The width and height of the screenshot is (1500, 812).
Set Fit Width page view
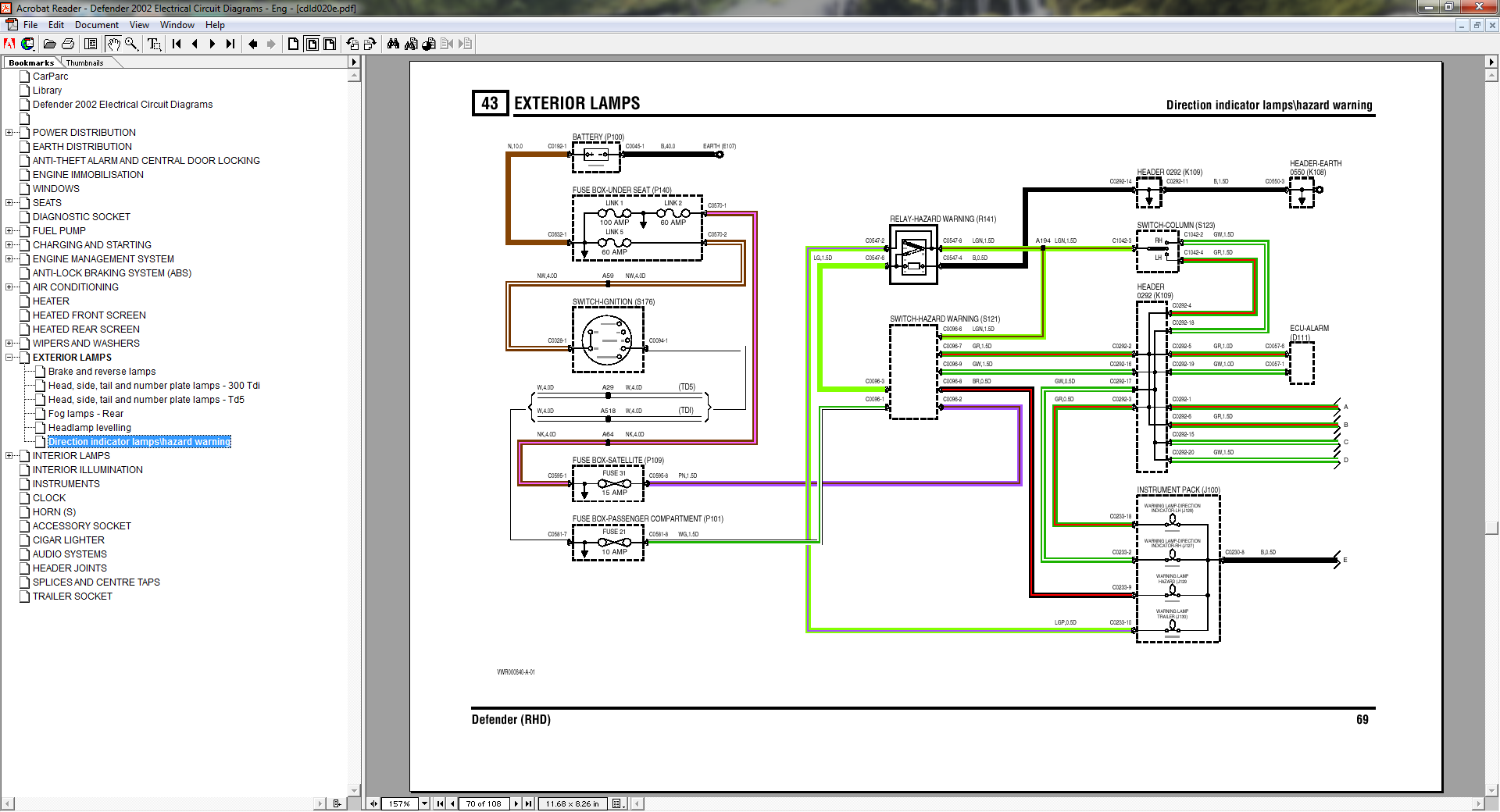[x=330, y=44]
